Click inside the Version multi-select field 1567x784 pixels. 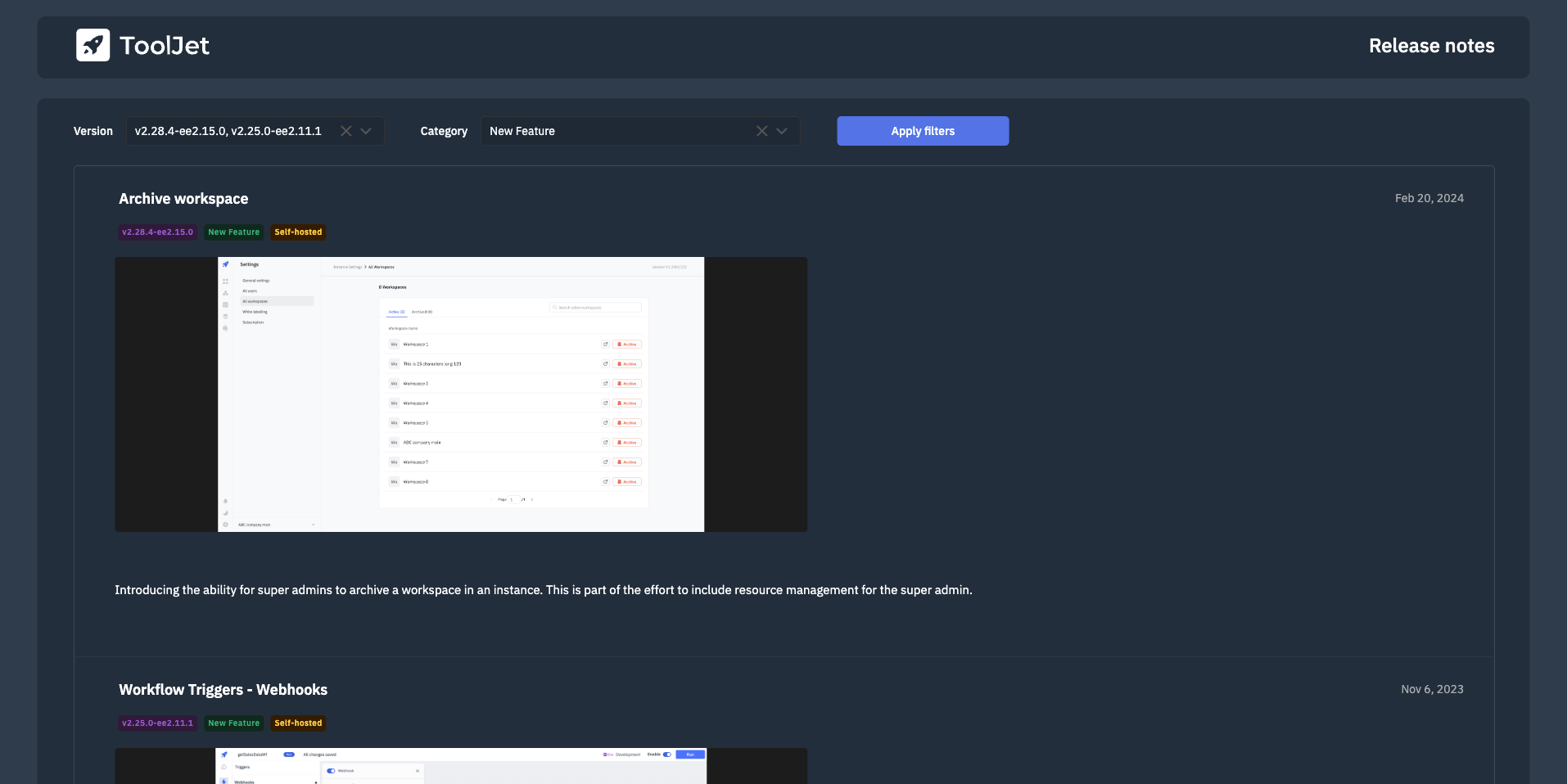point(229,131)
